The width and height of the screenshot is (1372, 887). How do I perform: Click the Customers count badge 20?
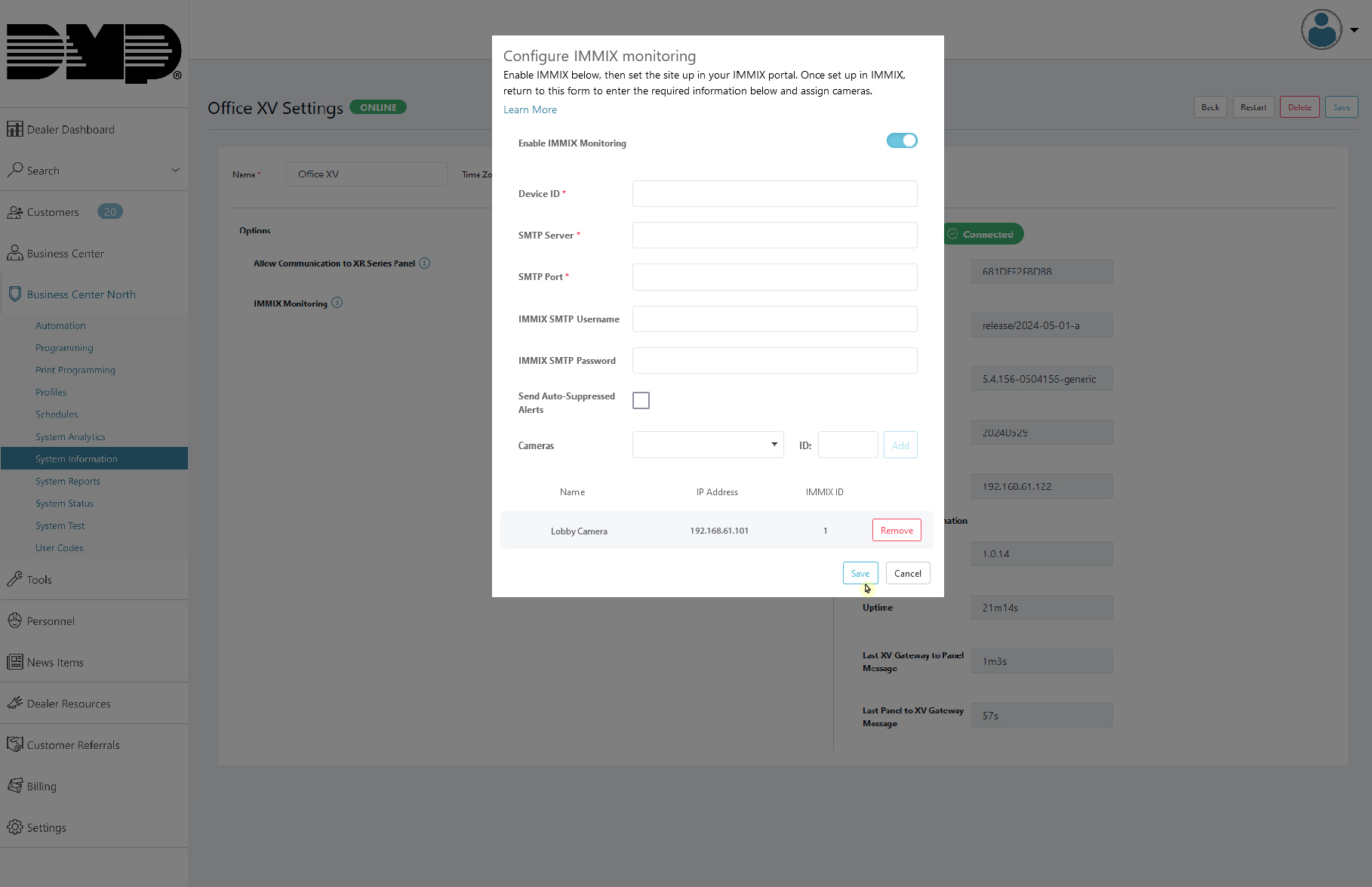coord(110,212)
